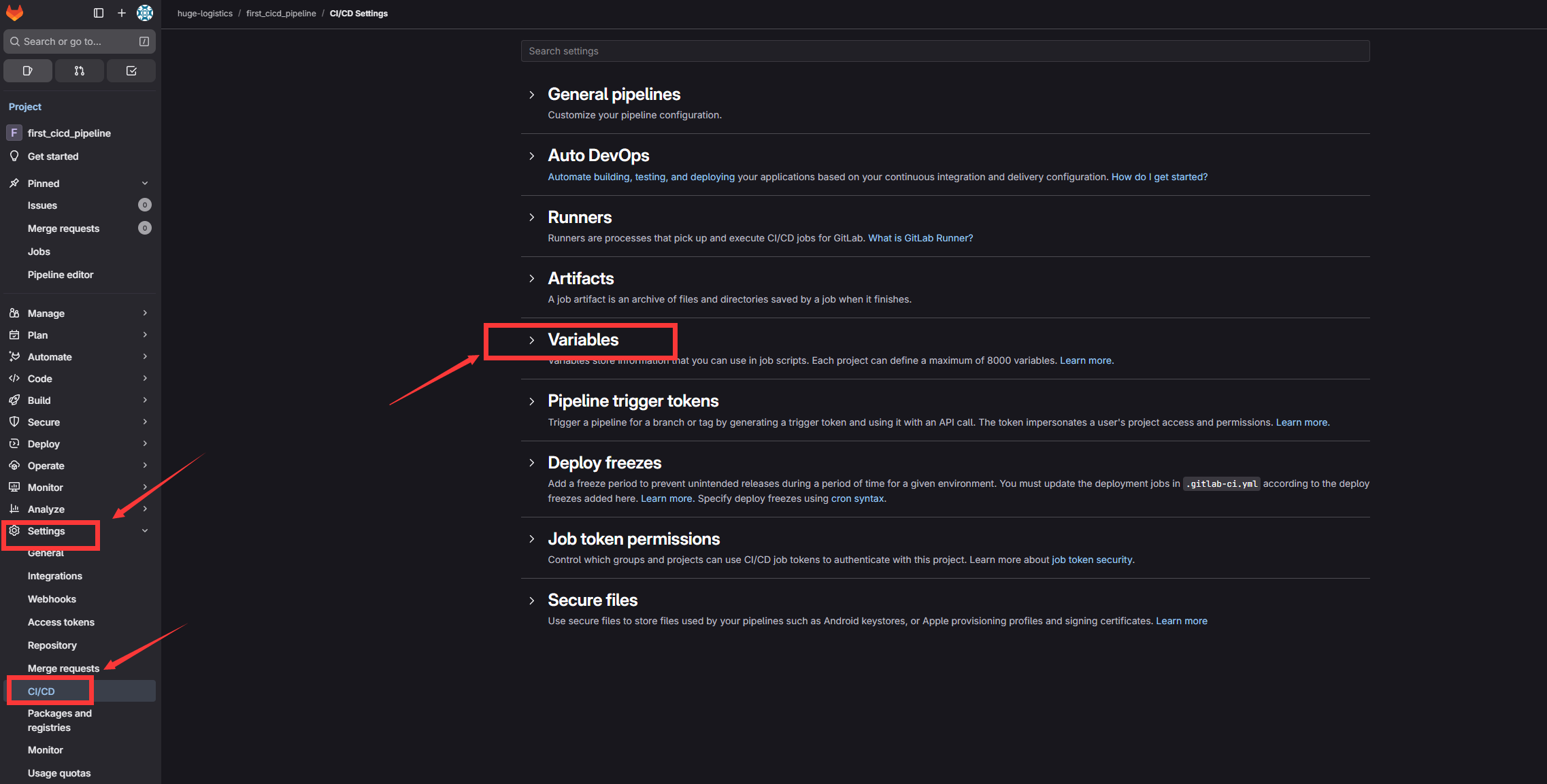Collapse the Pinned sidebar group
Image resolution: width=1547 pixels, height=784 pixels.
tap(145, 184)
